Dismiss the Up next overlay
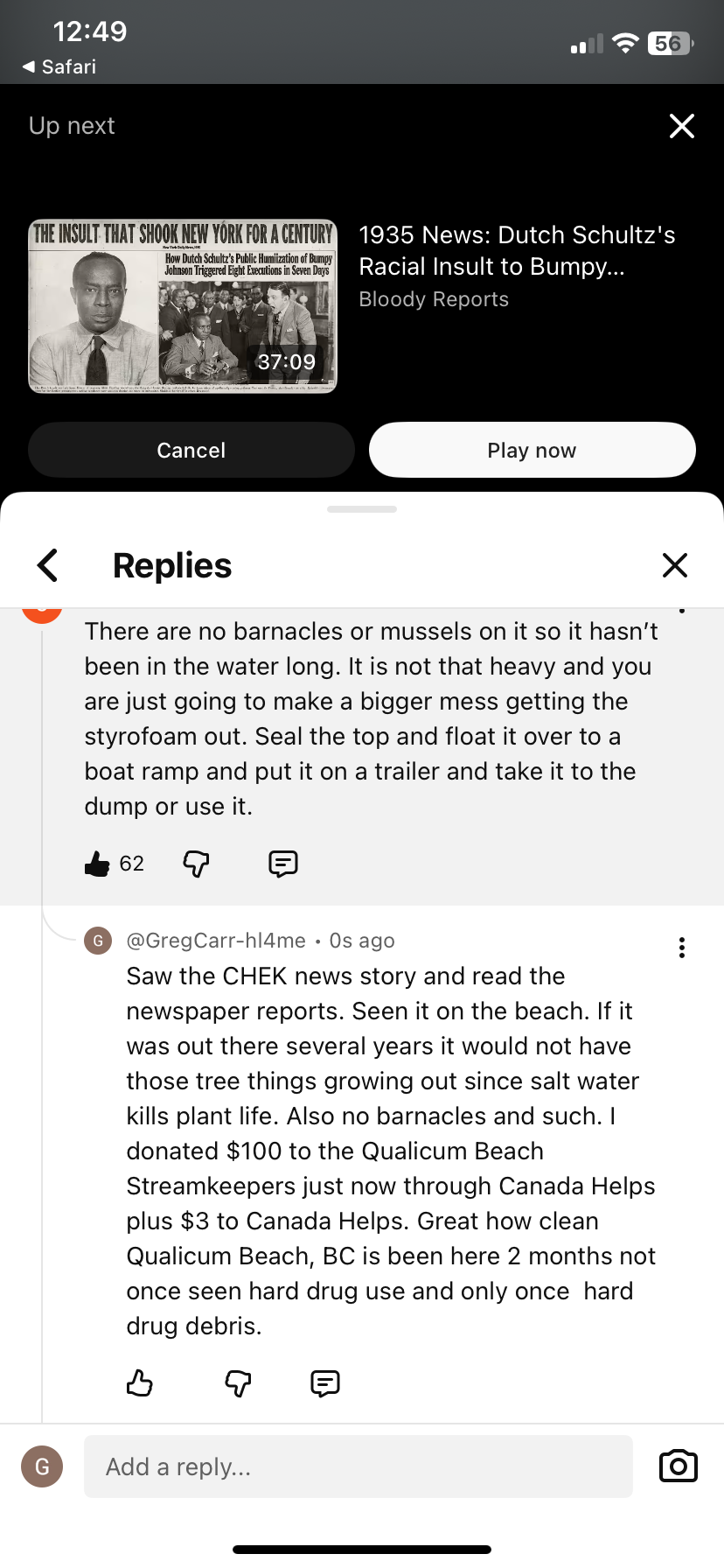This screenshot has width=724, height=1568. click(681, 126)
